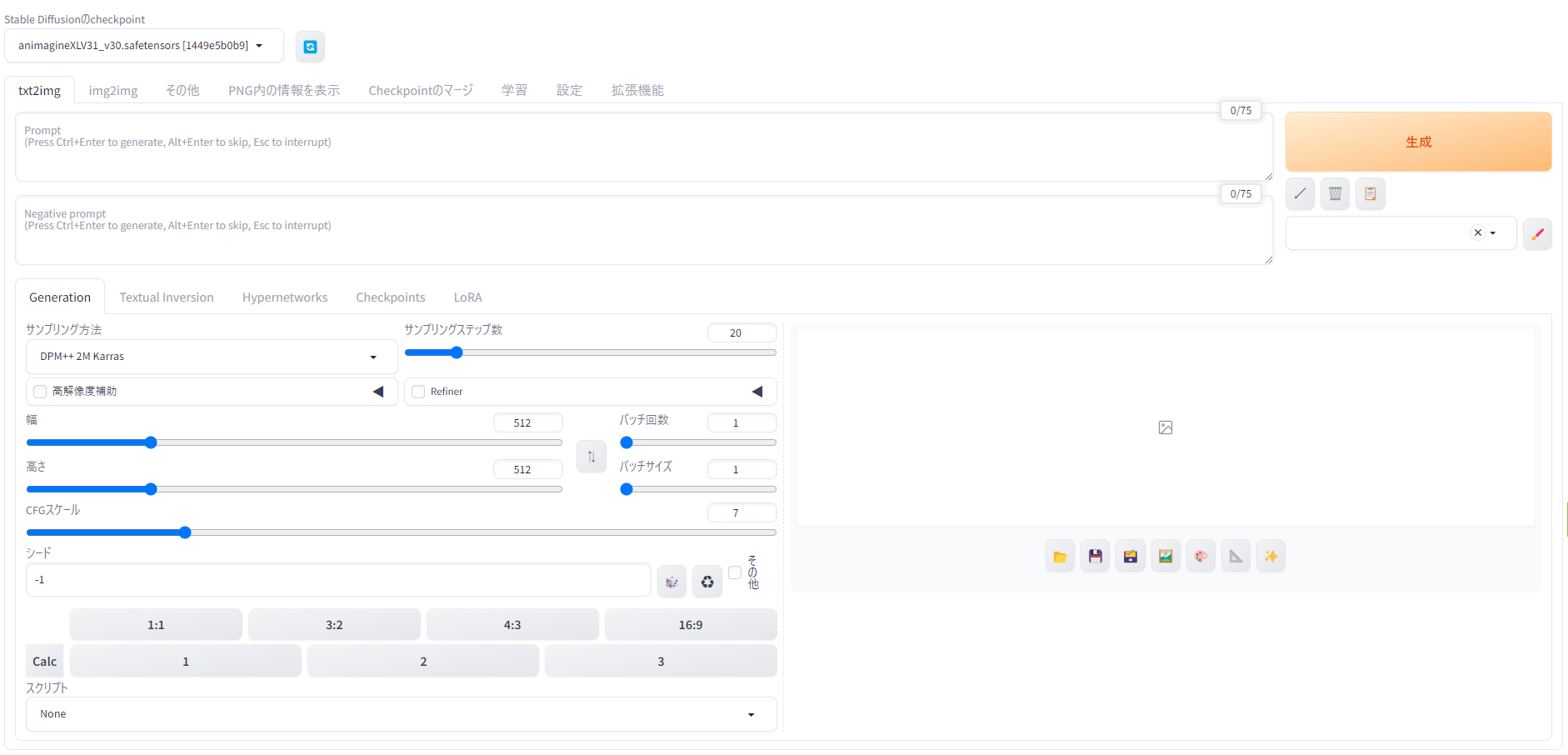Save the image with the floppy disk icon

[x=1095, y=556]
